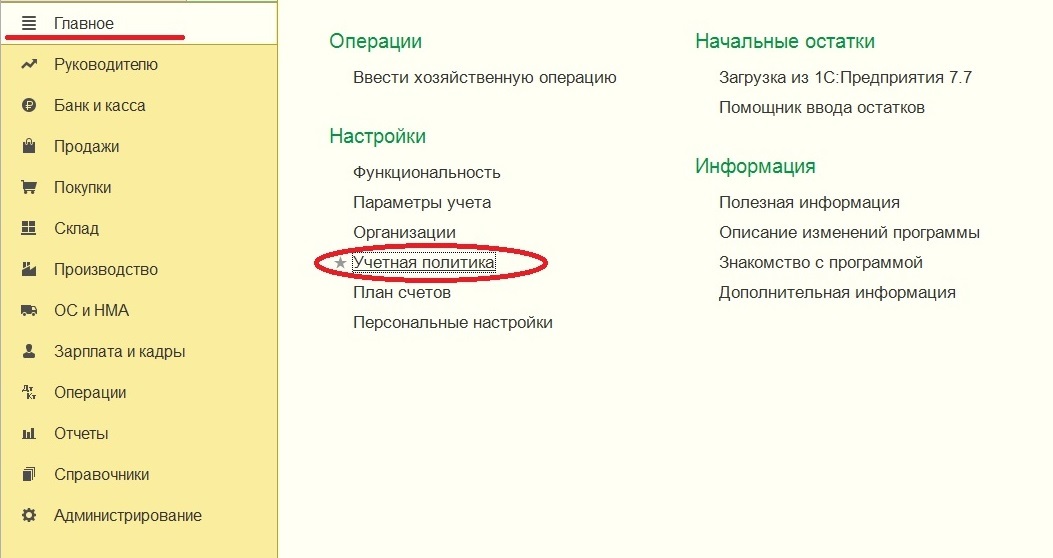
Task: Open Знакомство с программой link
Action: click(821, 263)
